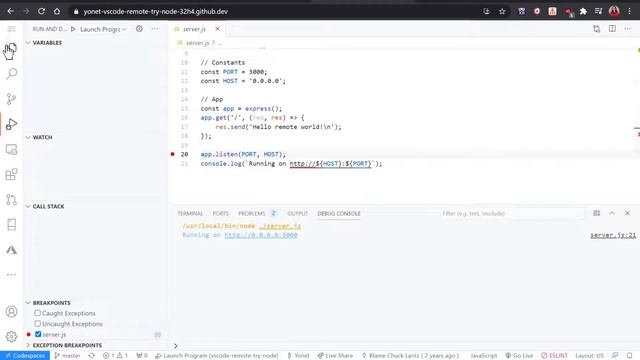This screenshot has height=360, width=640.
Task: Open the Accounts menu icon
Action: pyautogui.click(x=11, y=312)
